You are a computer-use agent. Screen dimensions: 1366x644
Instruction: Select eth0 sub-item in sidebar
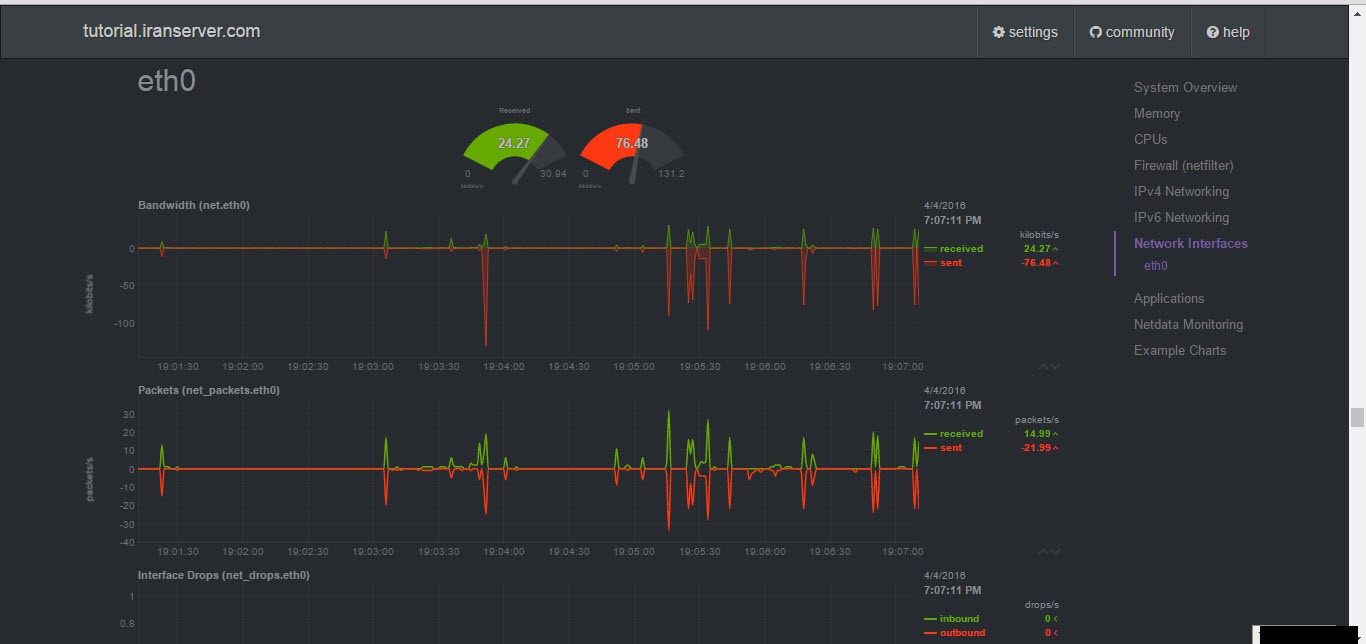coord(1155,266)
